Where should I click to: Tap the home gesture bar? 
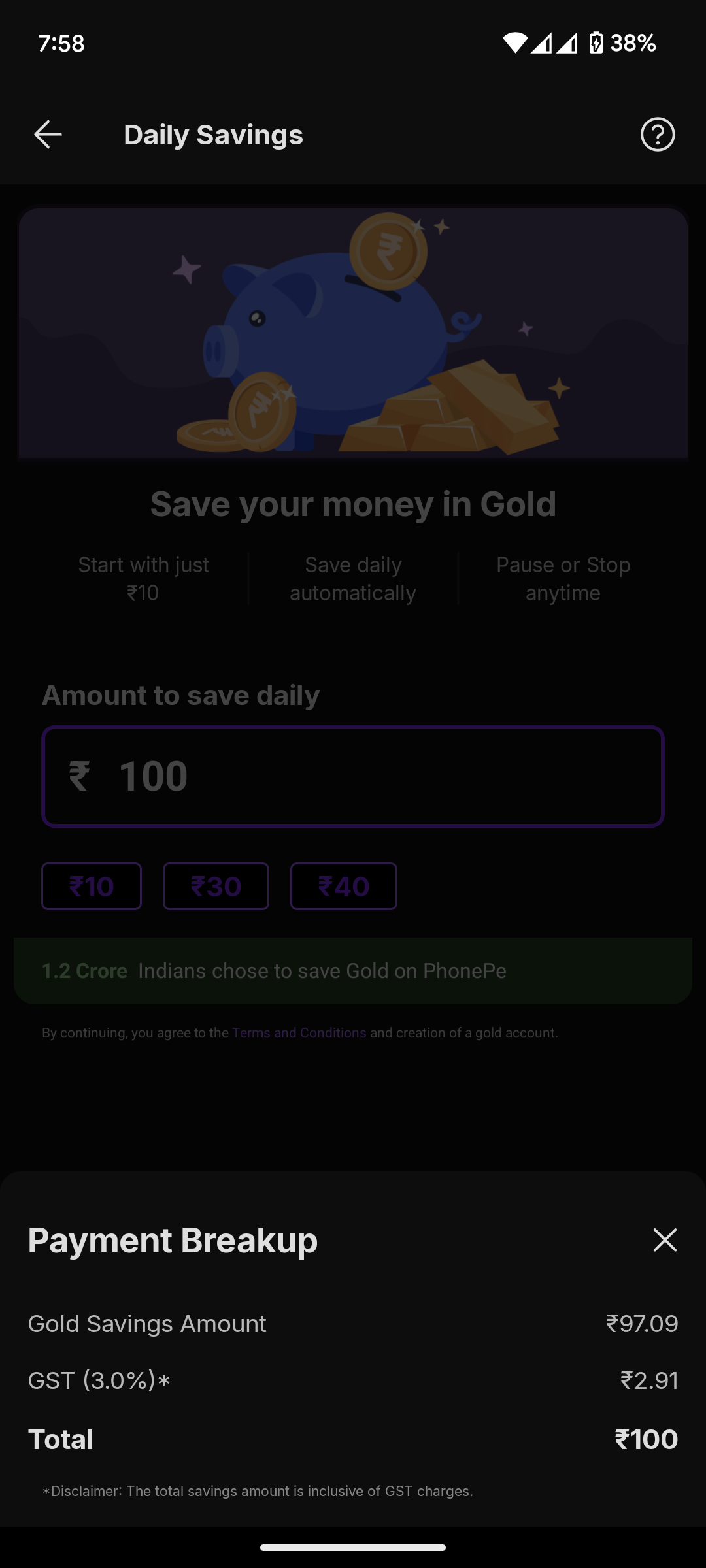click(353, 1547)
